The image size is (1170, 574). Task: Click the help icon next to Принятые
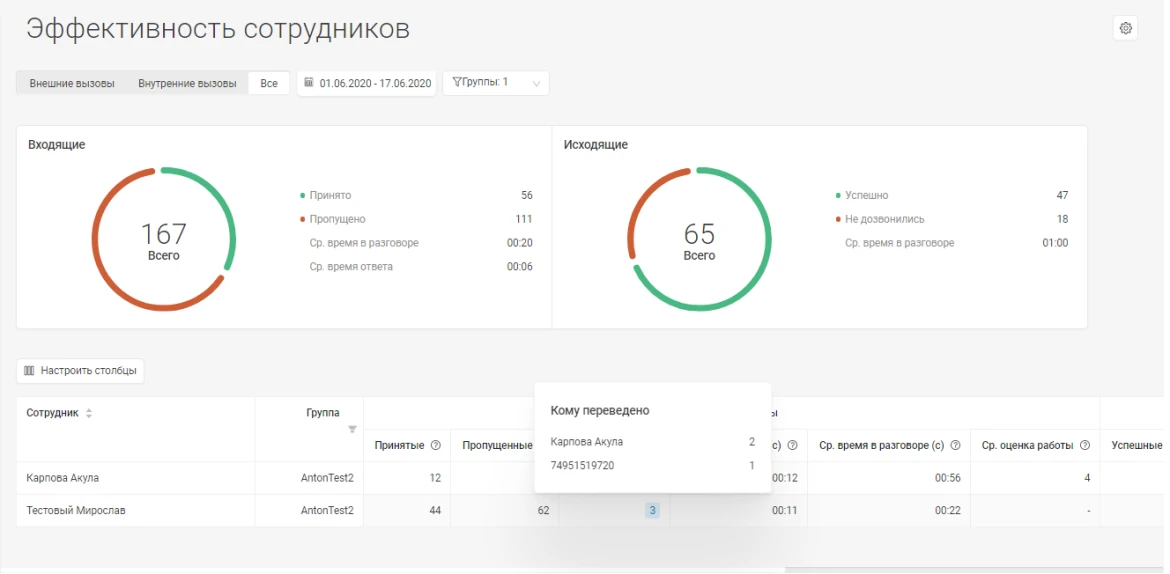435,446
